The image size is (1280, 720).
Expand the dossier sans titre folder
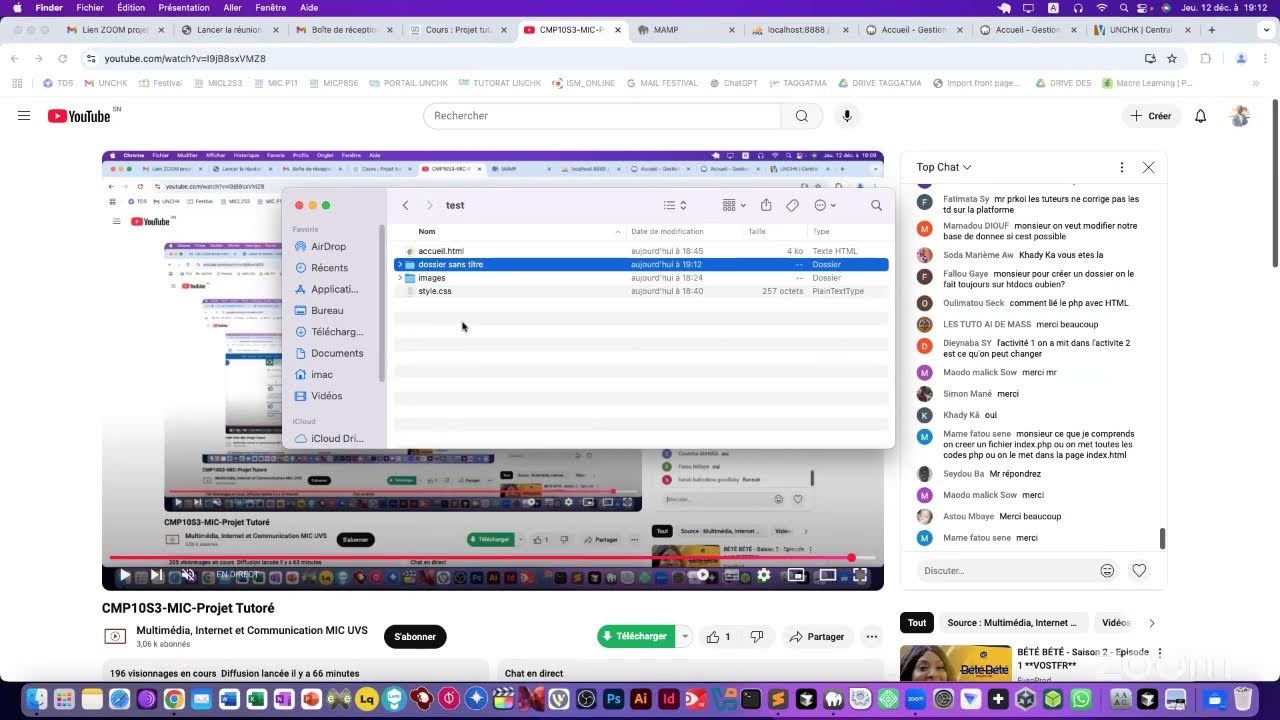[400, 265]
